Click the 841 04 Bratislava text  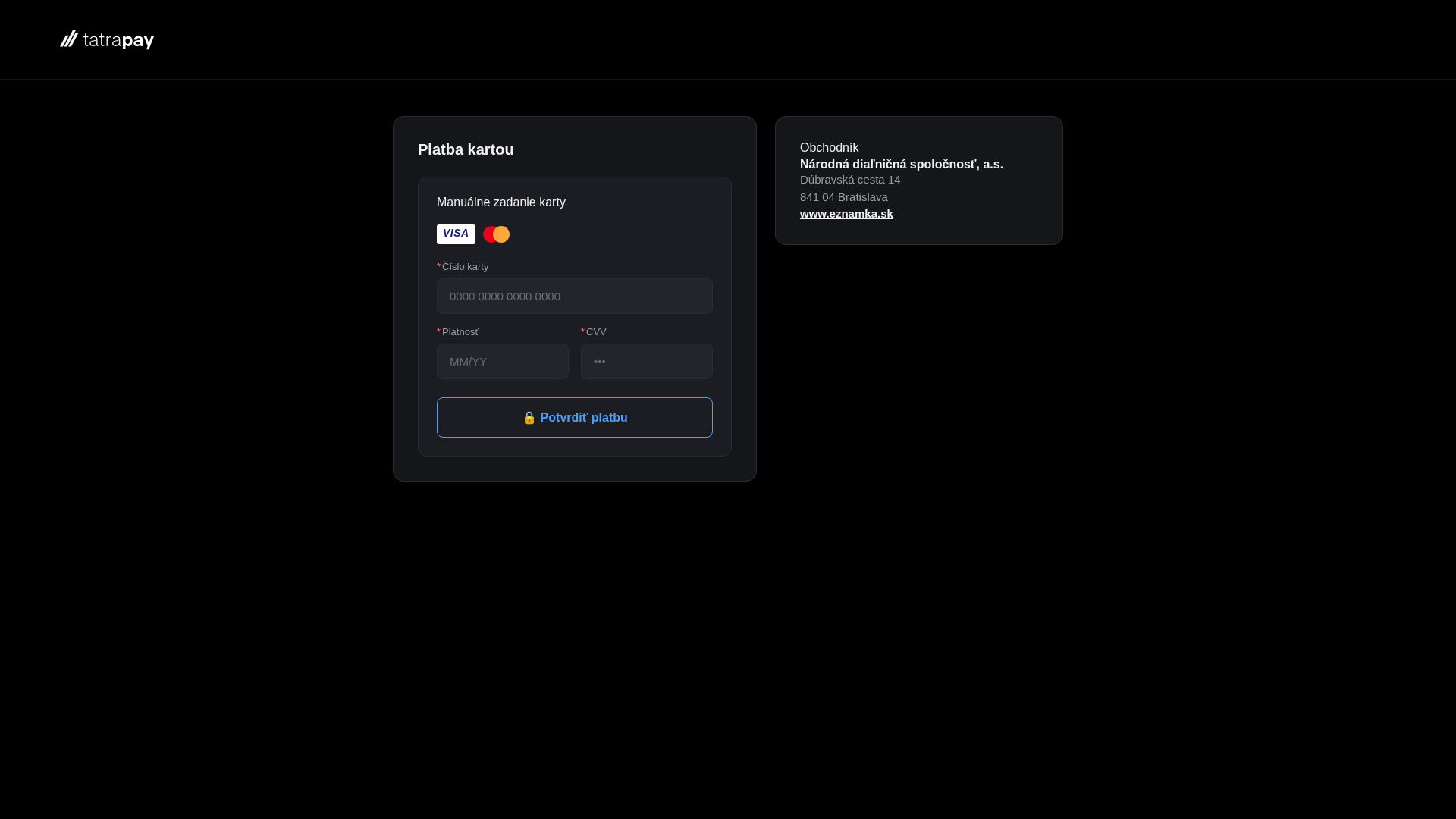click(x=844, y=197)
